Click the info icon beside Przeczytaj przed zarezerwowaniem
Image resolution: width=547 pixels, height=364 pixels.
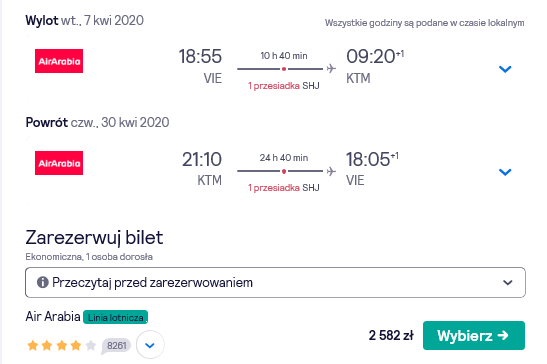(43, 282)
